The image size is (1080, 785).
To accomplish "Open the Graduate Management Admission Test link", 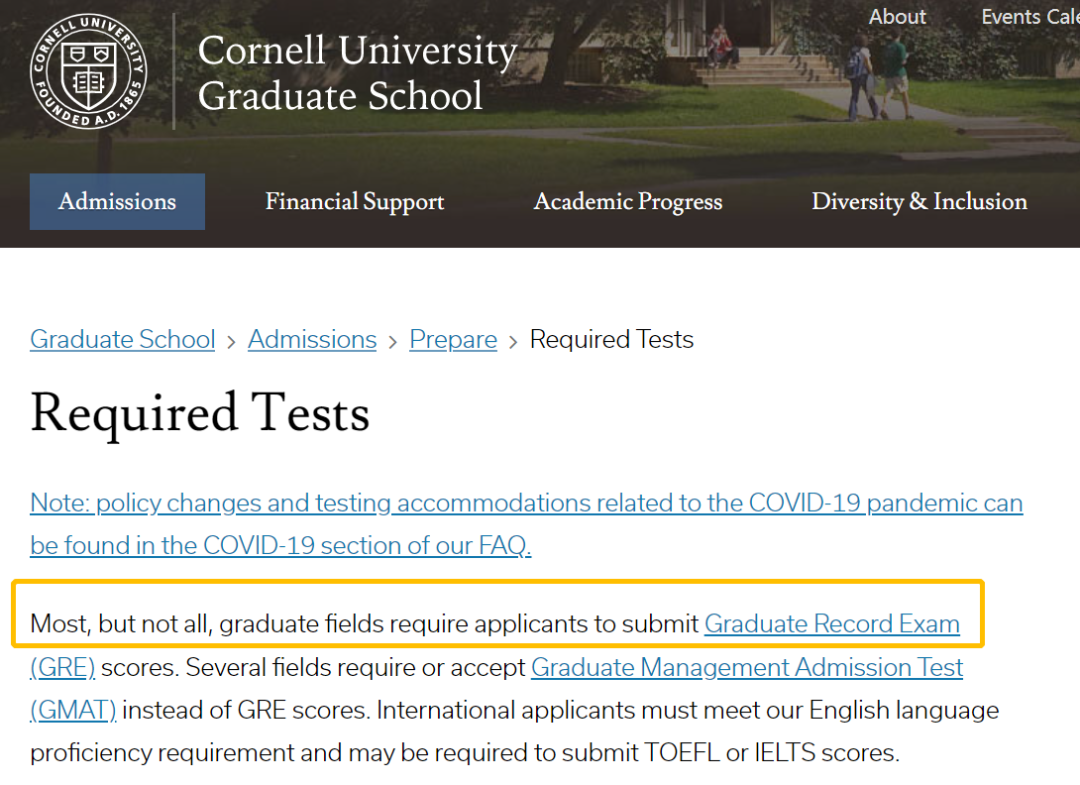I will click(746, 667).
